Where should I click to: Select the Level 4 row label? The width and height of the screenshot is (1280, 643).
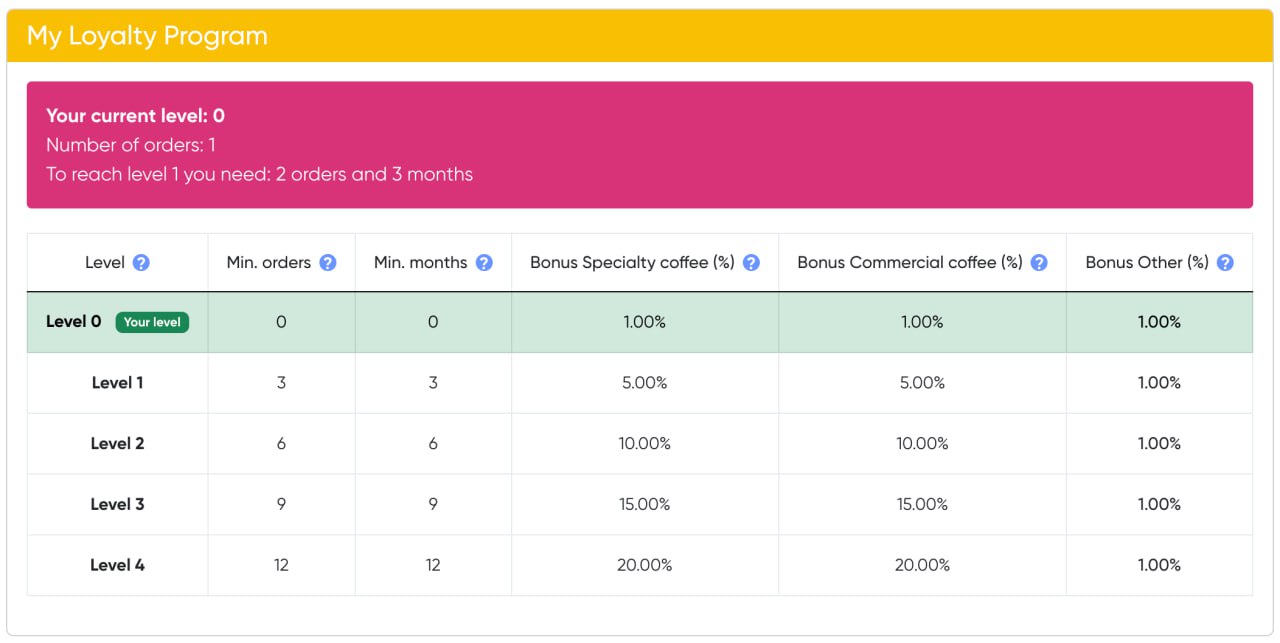tap(117, 565)
